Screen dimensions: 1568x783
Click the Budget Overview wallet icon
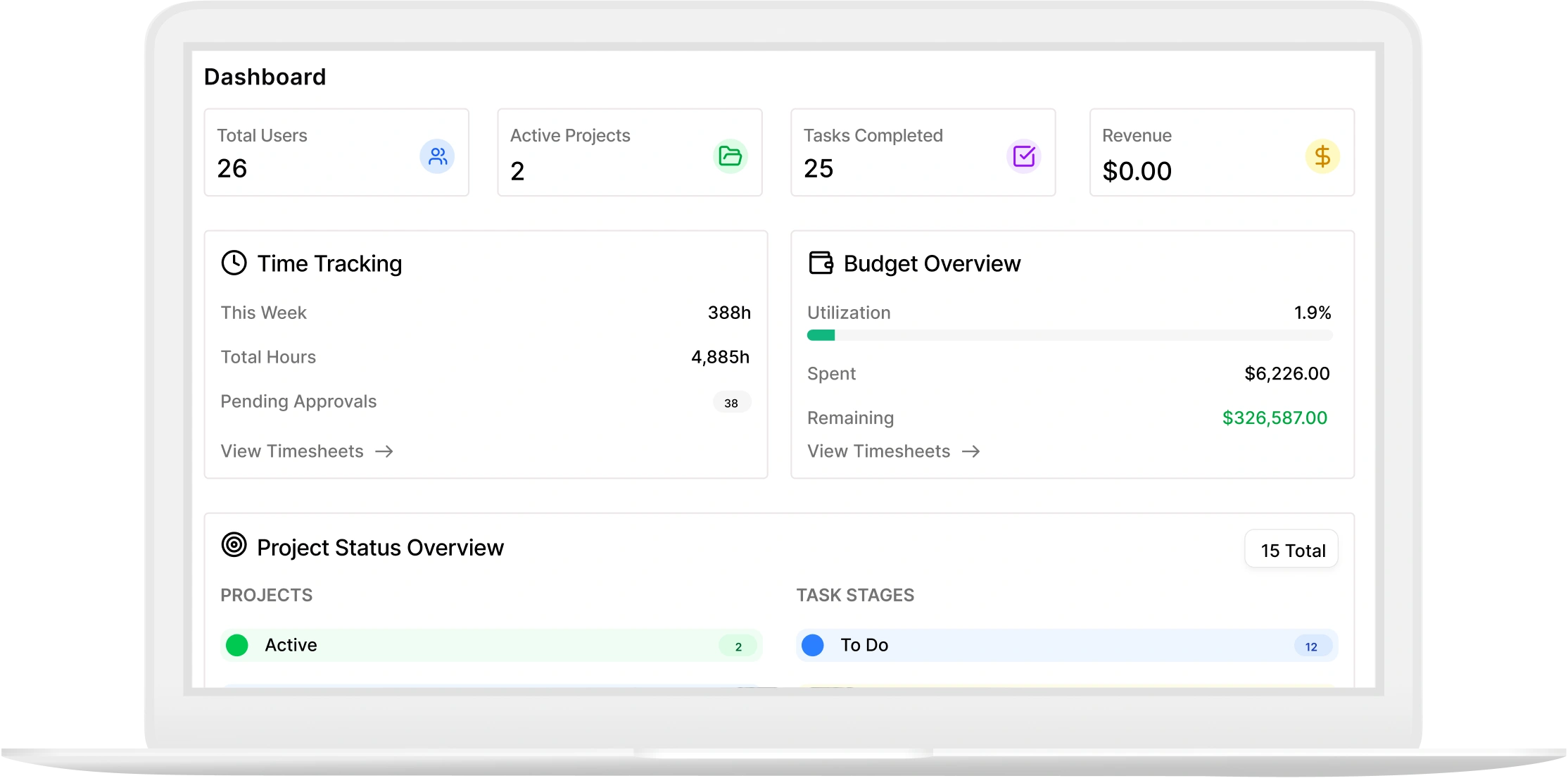pos(821,263)
